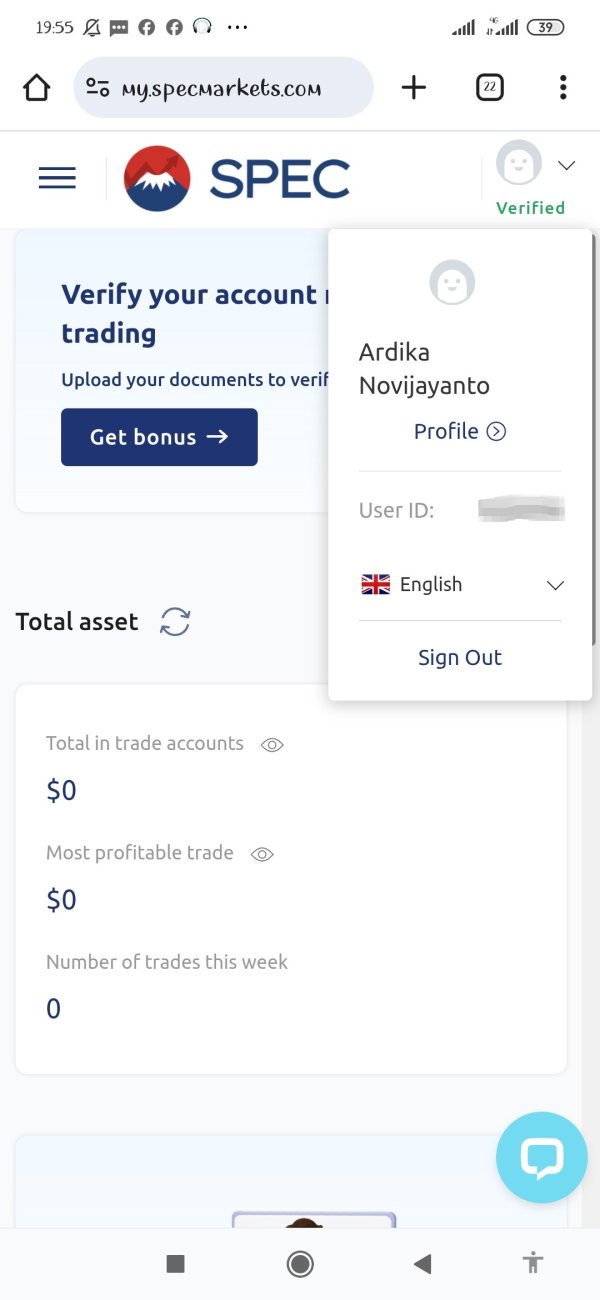Tap the accessibility shortcut icon in navigation bar
Viewport: 600px width, 1300px height.
(533, 1264)
